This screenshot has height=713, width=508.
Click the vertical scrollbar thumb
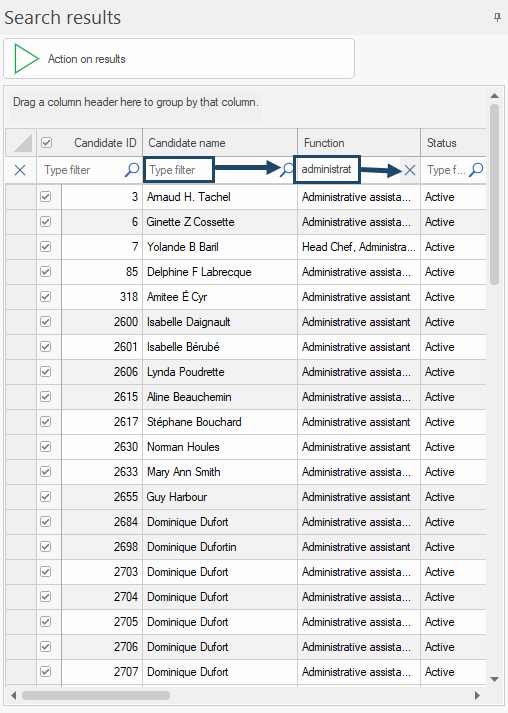pos(494,195)
